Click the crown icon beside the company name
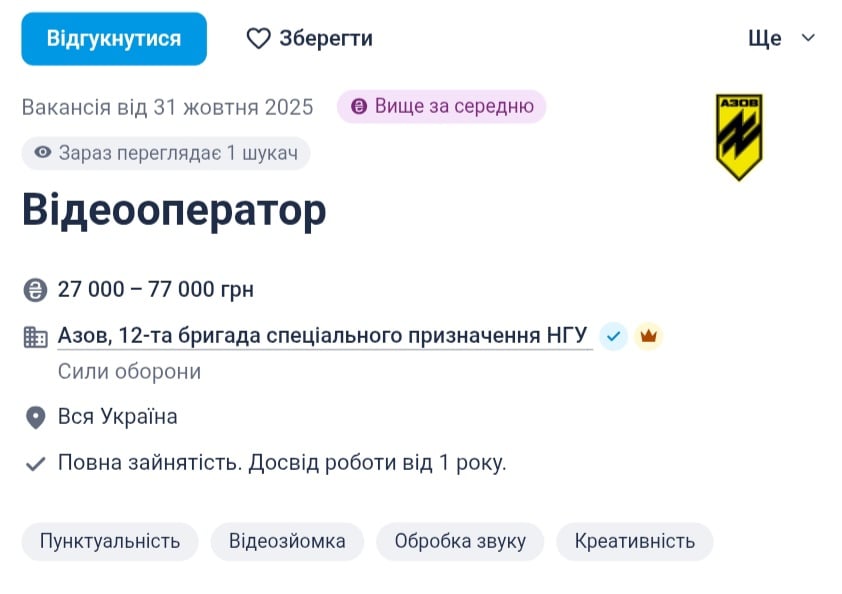Viewport: 842px width, 594px height. (650, 337)
